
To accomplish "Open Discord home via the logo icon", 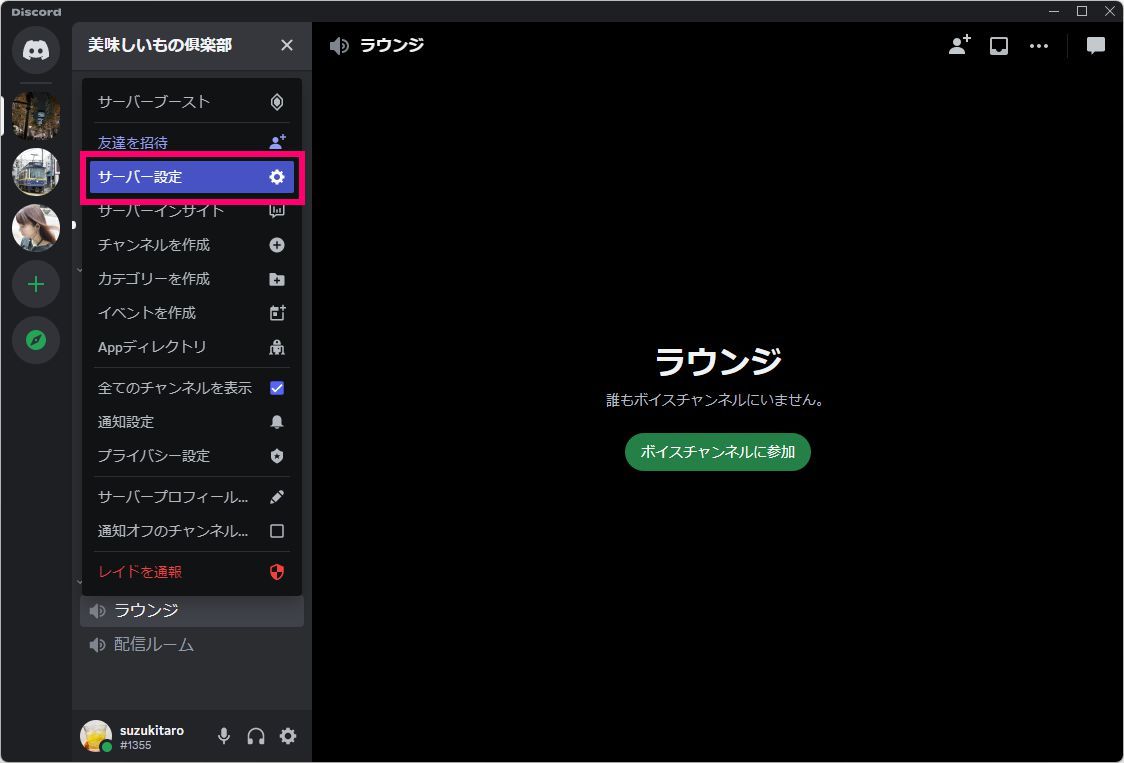I will [x=36, y=49].
